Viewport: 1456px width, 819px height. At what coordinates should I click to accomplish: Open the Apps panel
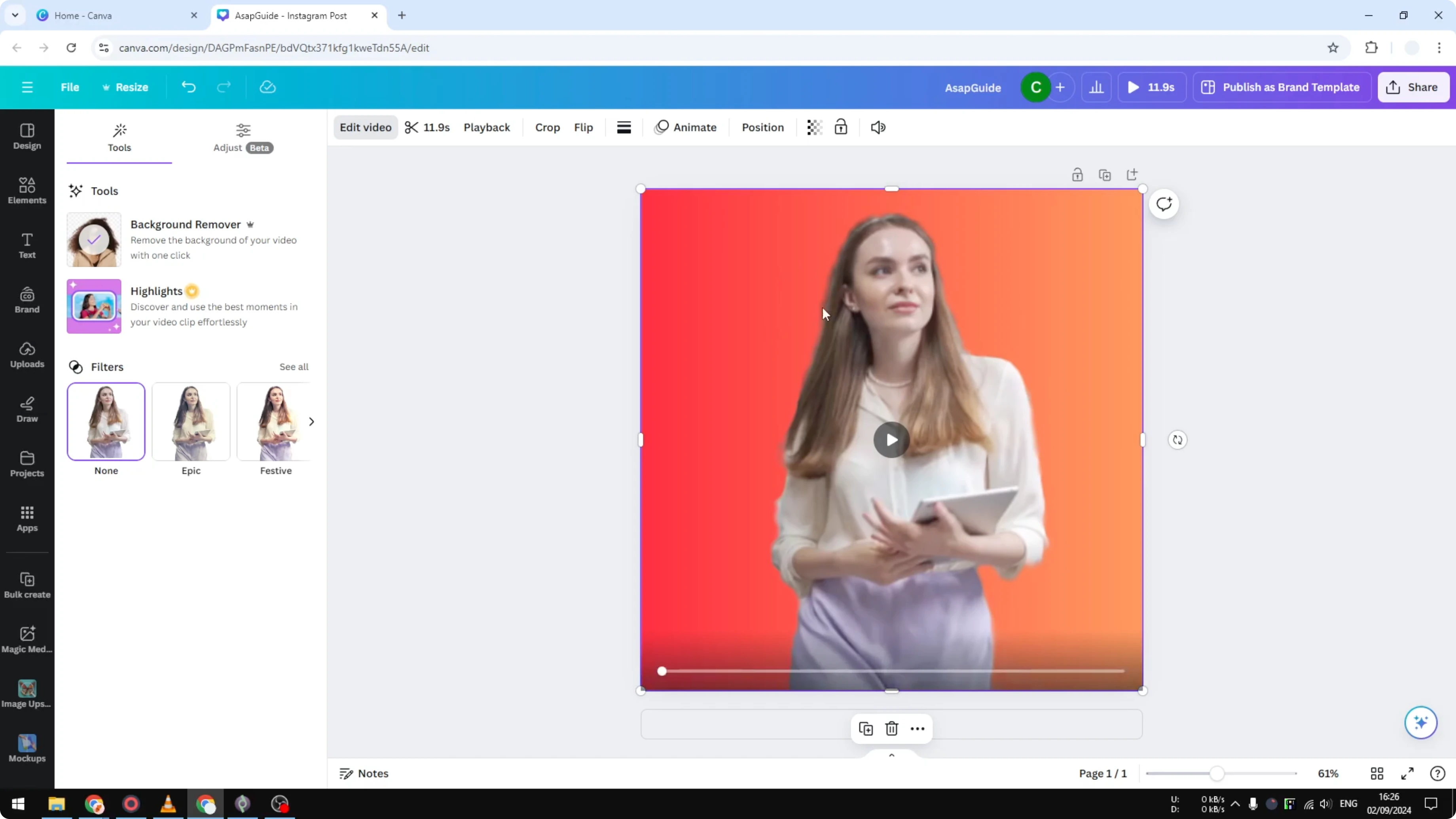[x=27, y=519]
